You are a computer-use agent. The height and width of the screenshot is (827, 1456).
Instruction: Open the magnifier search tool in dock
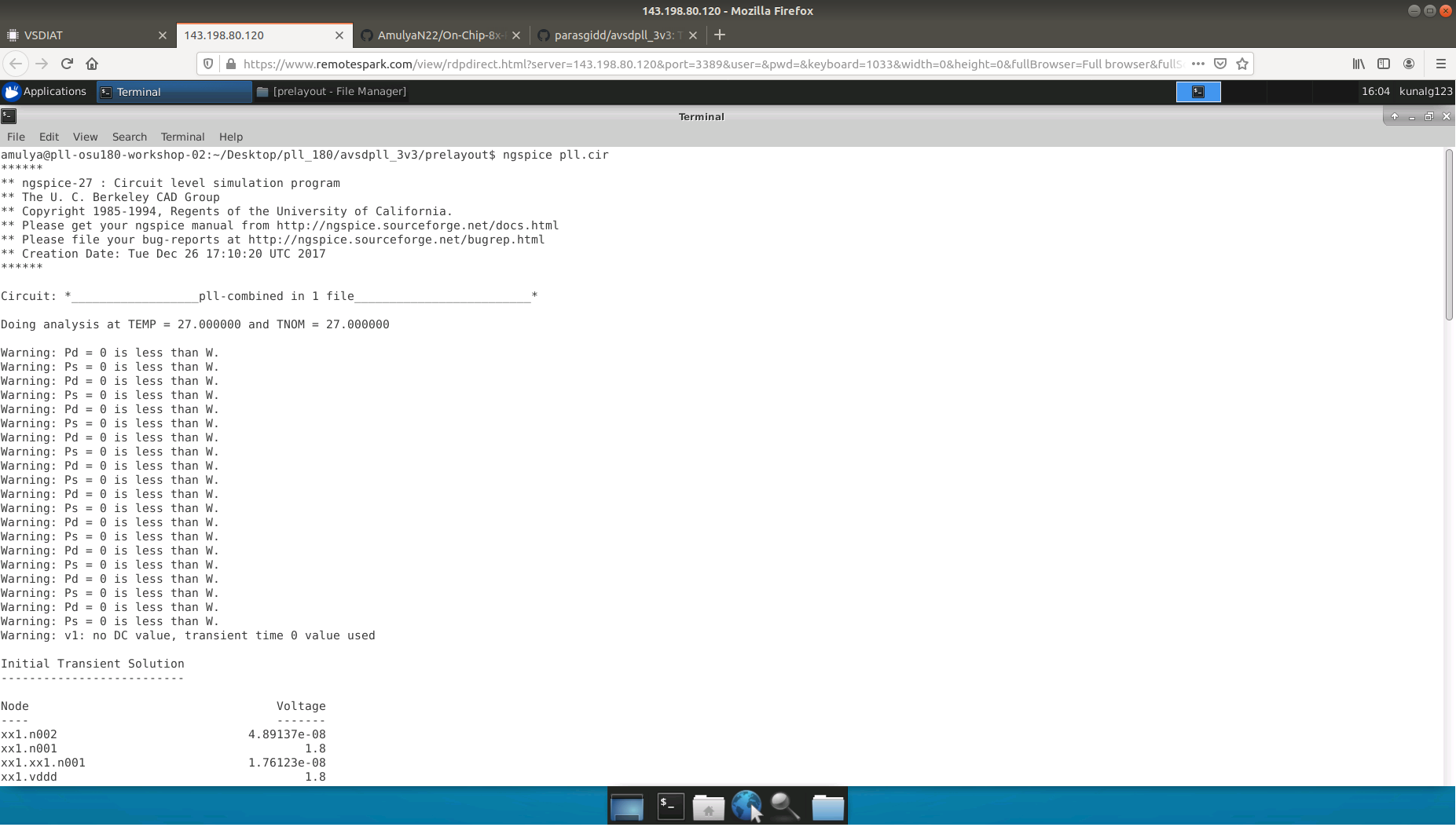785,806
